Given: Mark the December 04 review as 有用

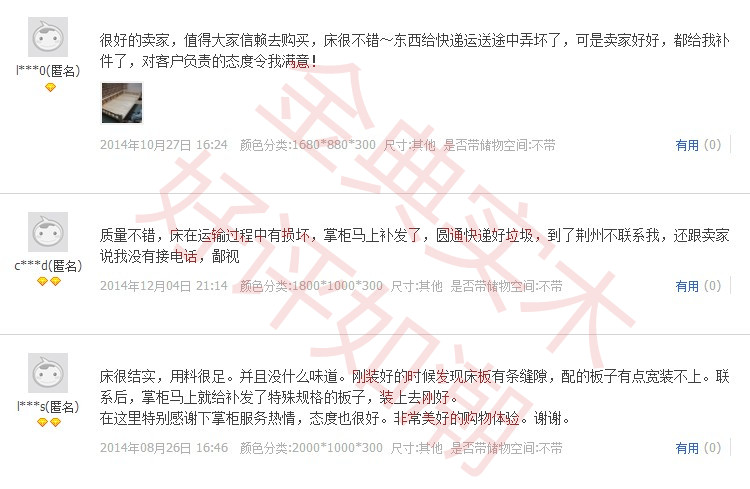Looking at the screenshot, I should tap(687, 286).
